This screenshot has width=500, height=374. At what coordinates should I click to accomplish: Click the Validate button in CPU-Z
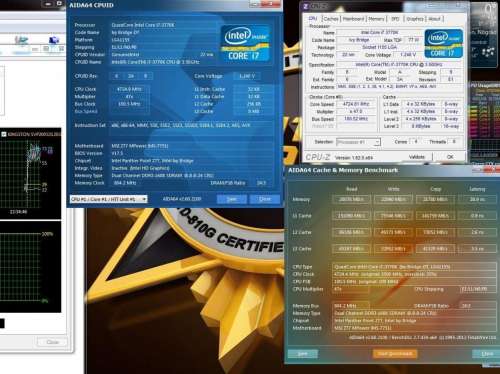click(417, 157)
